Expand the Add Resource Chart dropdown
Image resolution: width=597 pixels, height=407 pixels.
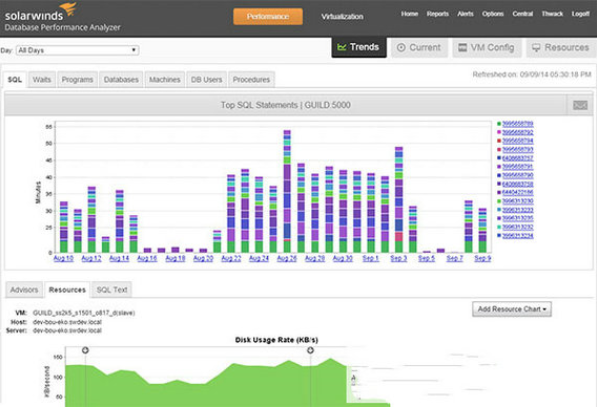click(512, 309)
